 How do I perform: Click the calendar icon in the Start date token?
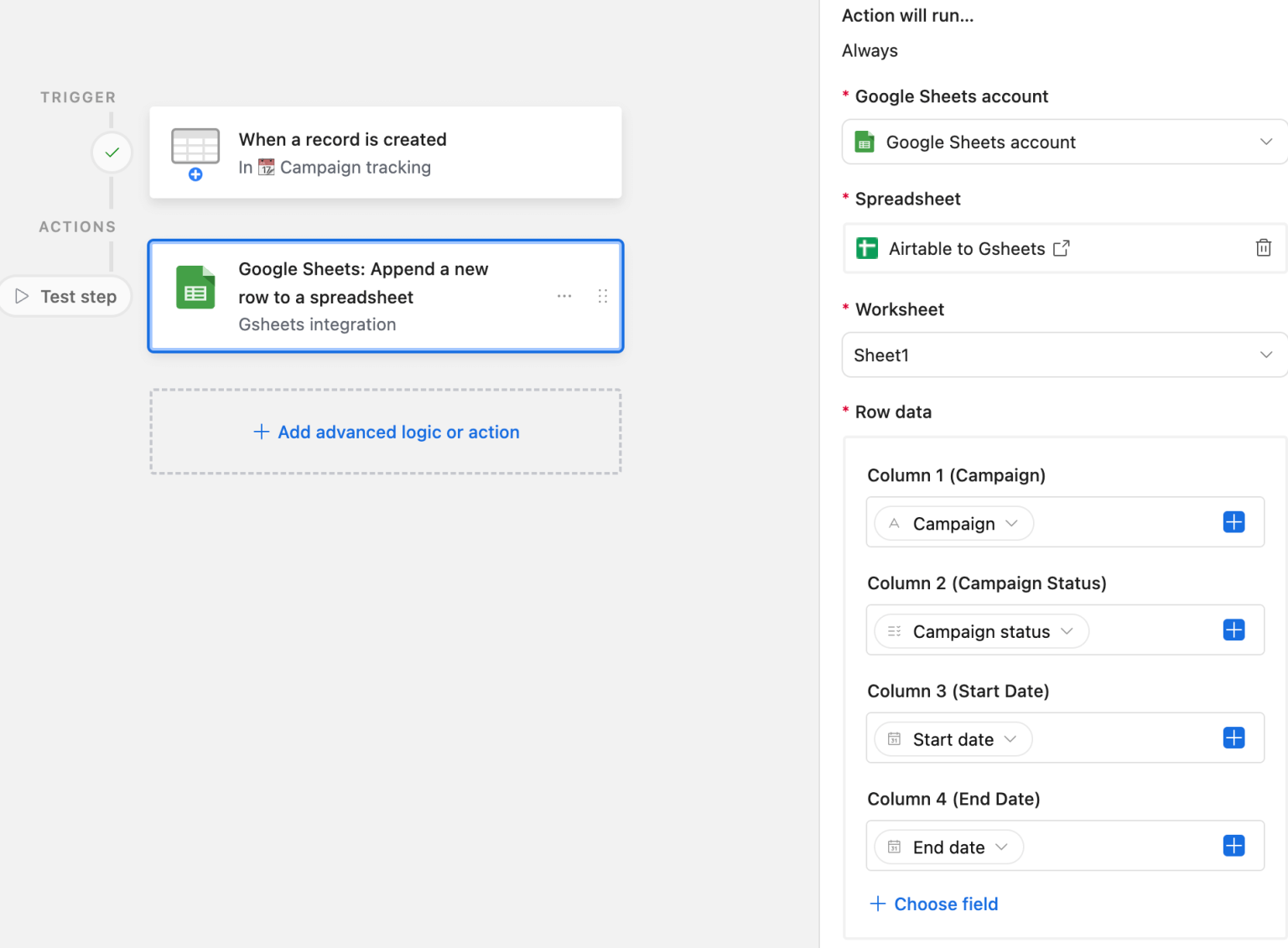[x=894, y=738]
